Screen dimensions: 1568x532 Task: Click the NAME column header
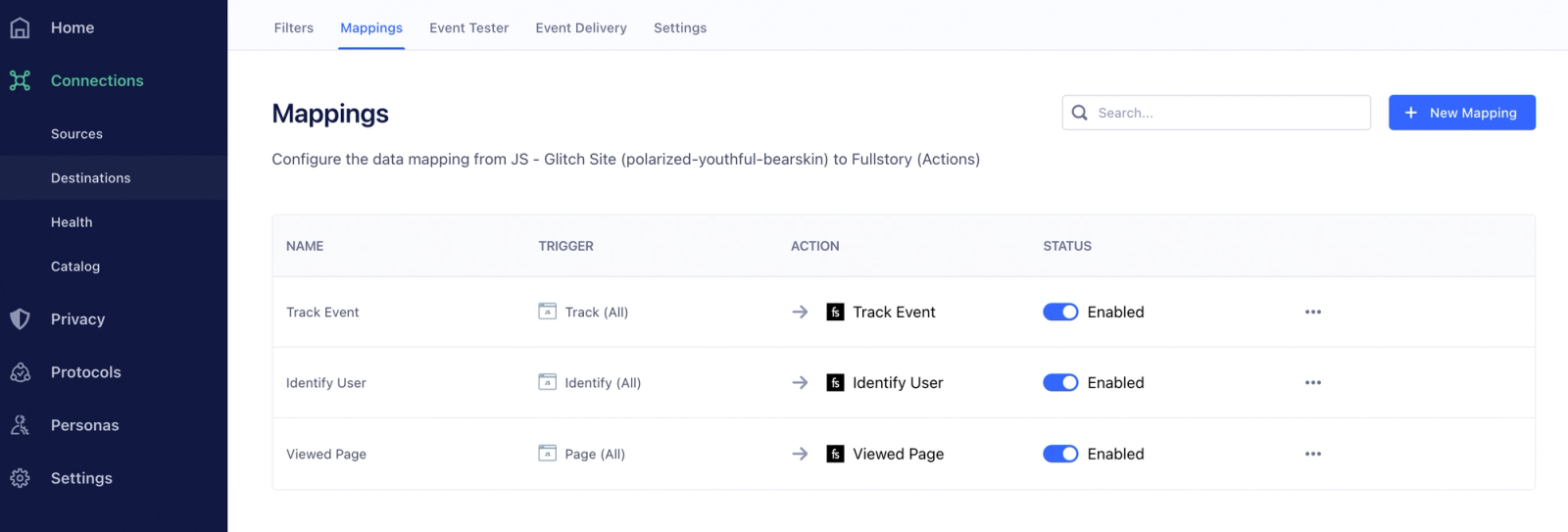305,246
